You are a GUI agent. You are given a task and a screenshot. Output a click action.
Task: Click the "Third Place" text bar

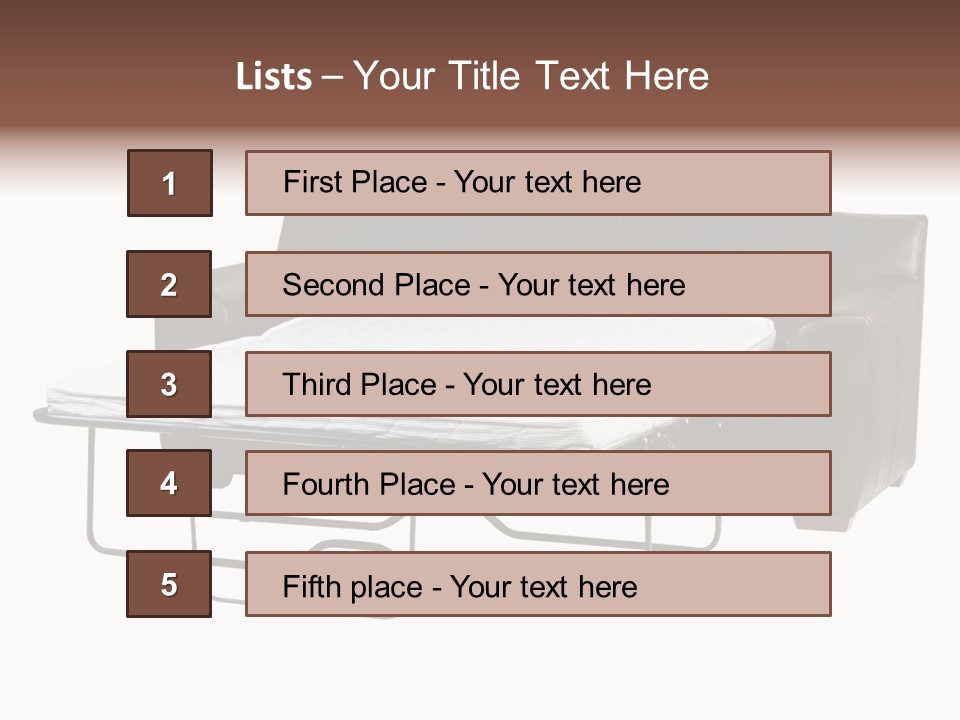tap(538, 384)
